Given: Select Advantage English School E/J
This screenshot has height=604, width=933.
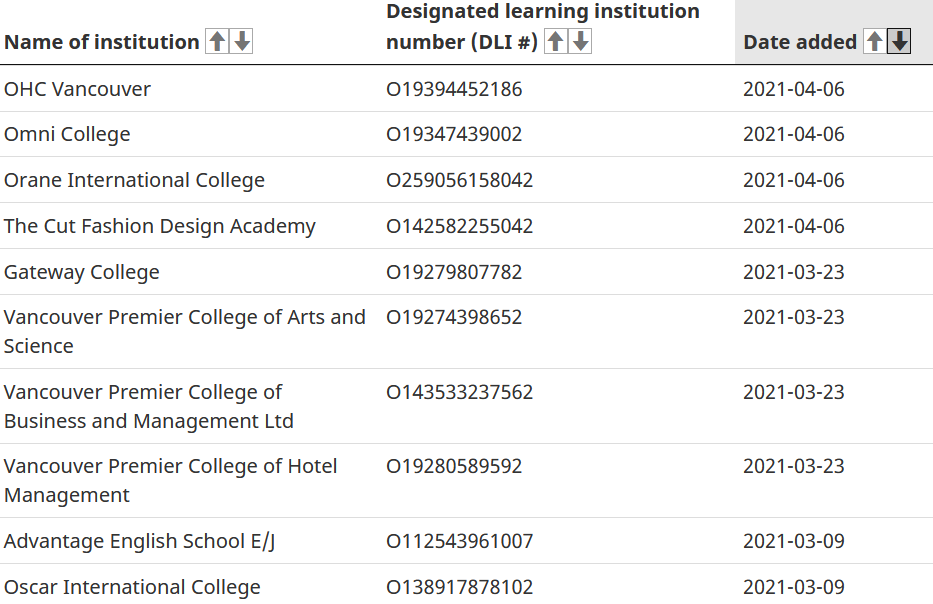Looking at the screenshot, I should [140, 541].
